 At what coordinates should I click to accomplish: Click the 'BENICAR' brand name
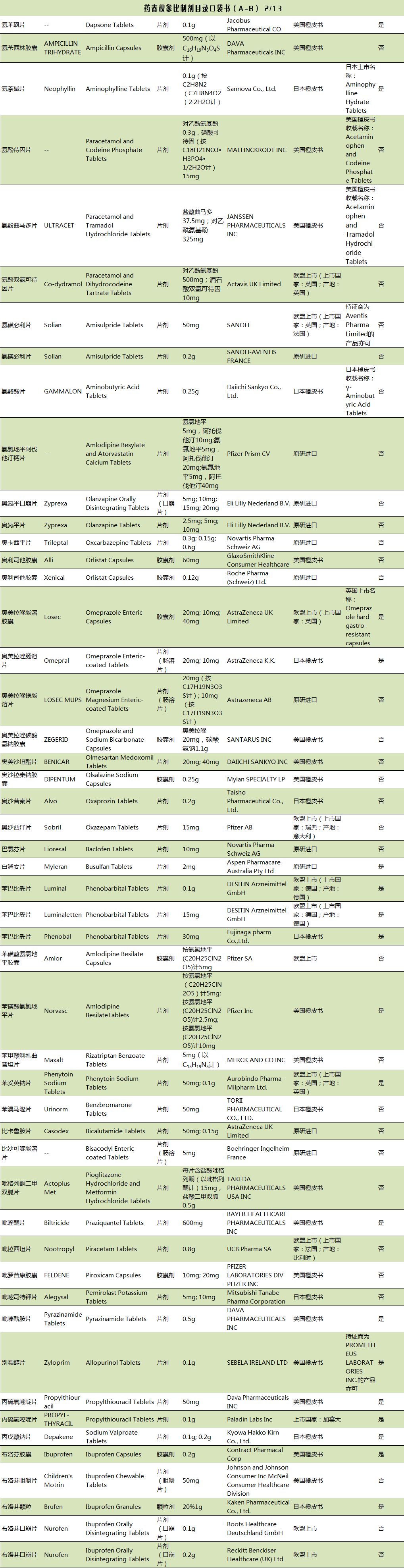pos(57,762)
